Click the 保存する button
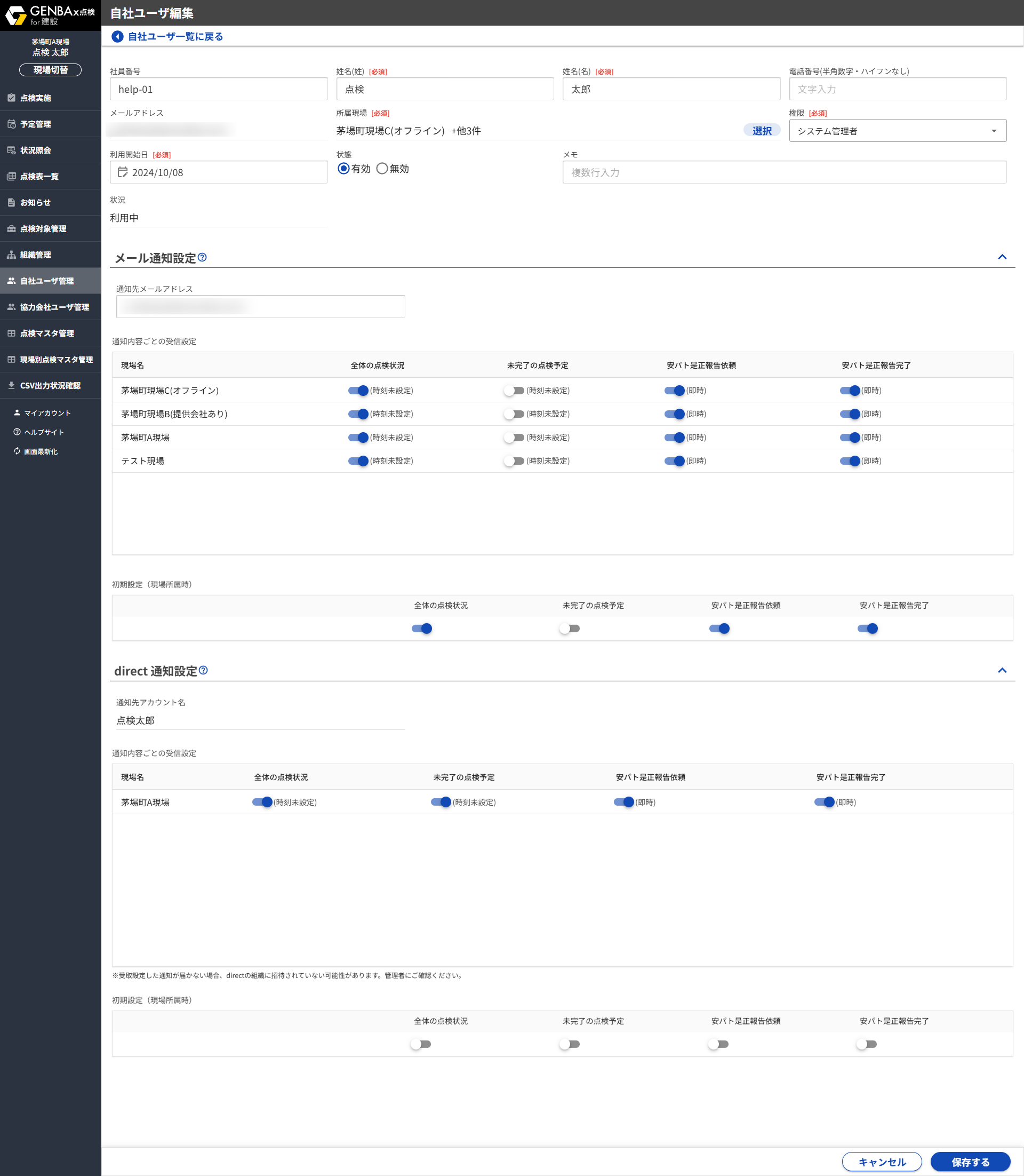 [x=970, y=1162]
